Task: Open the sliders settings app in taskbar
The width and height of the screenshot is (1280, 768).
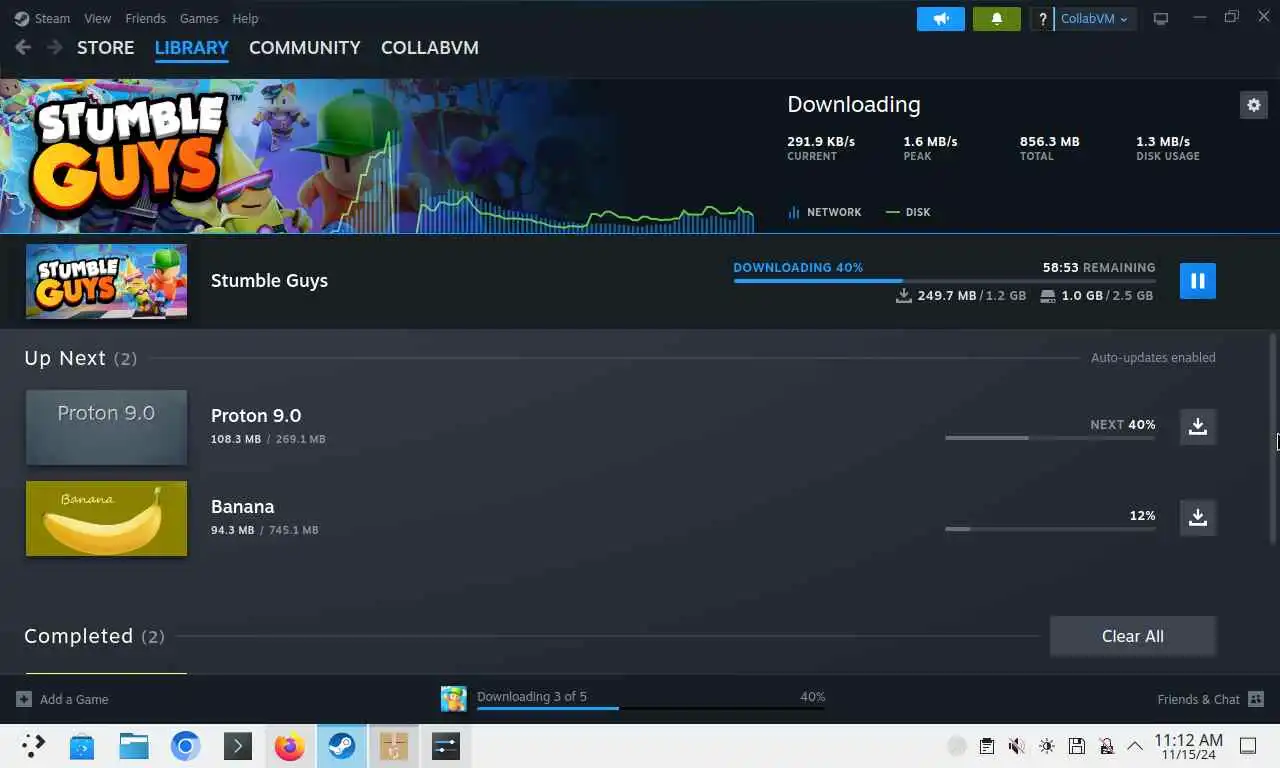Action: tap(446, 746)
